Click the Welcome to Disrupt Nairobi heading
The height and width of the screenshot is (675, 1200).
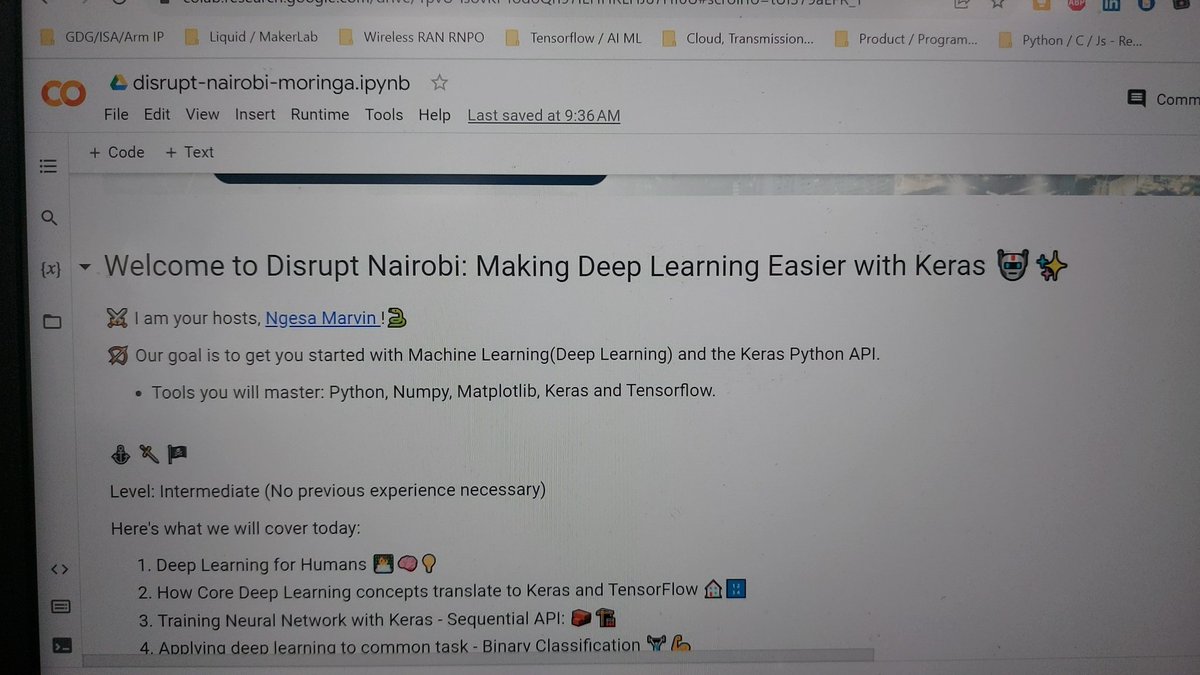(x=544, y=267)
